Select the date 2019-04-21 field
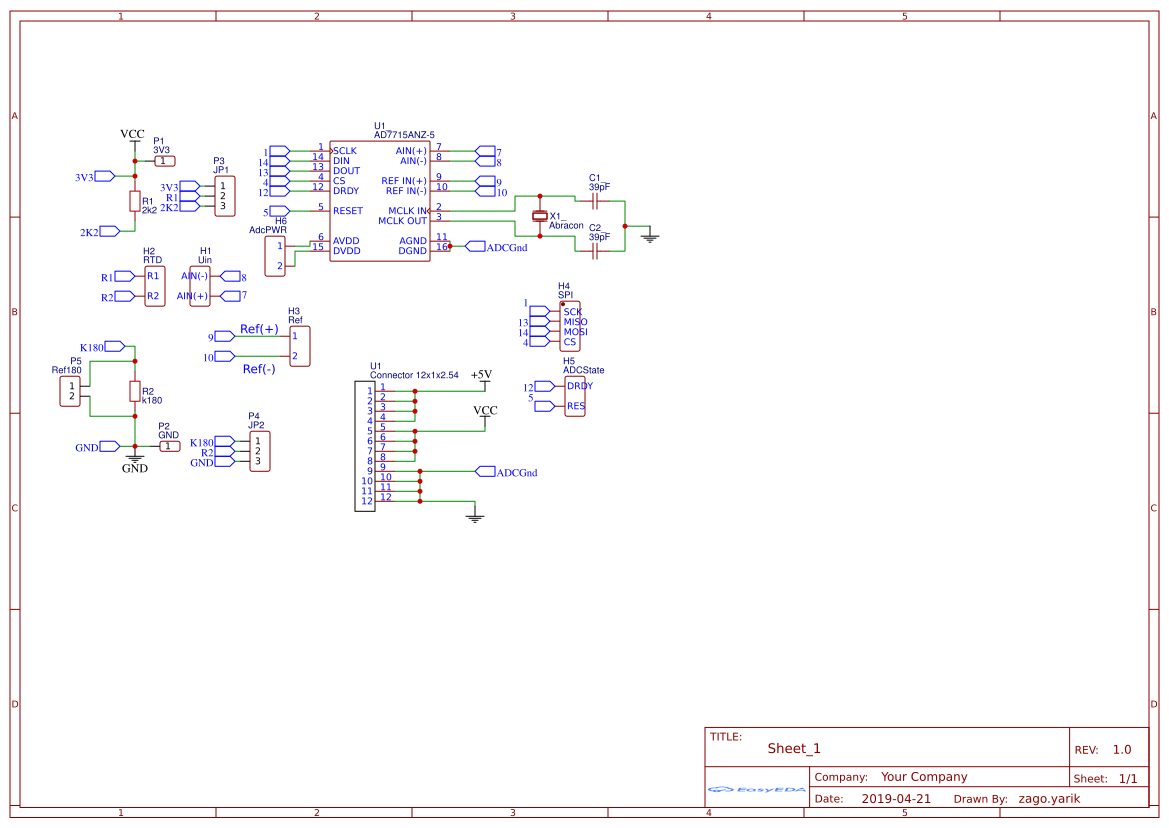Screen dimensions: 1169x828 pos(896,798)
